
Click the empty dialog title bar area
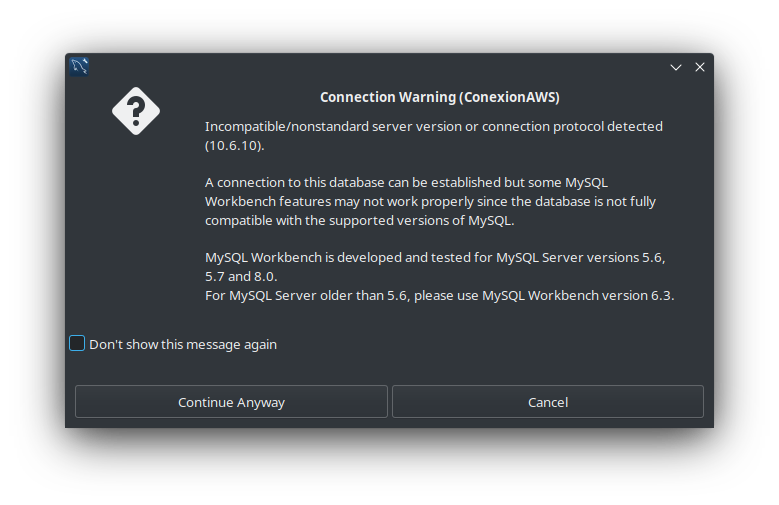380,67
